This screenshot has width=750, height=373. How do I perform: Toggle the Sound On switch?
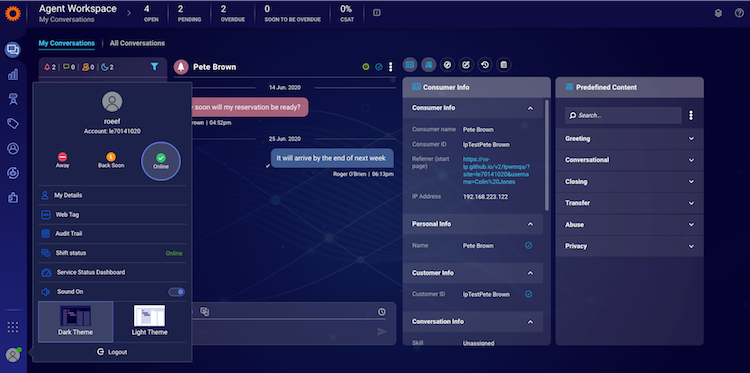pos(176,292)
